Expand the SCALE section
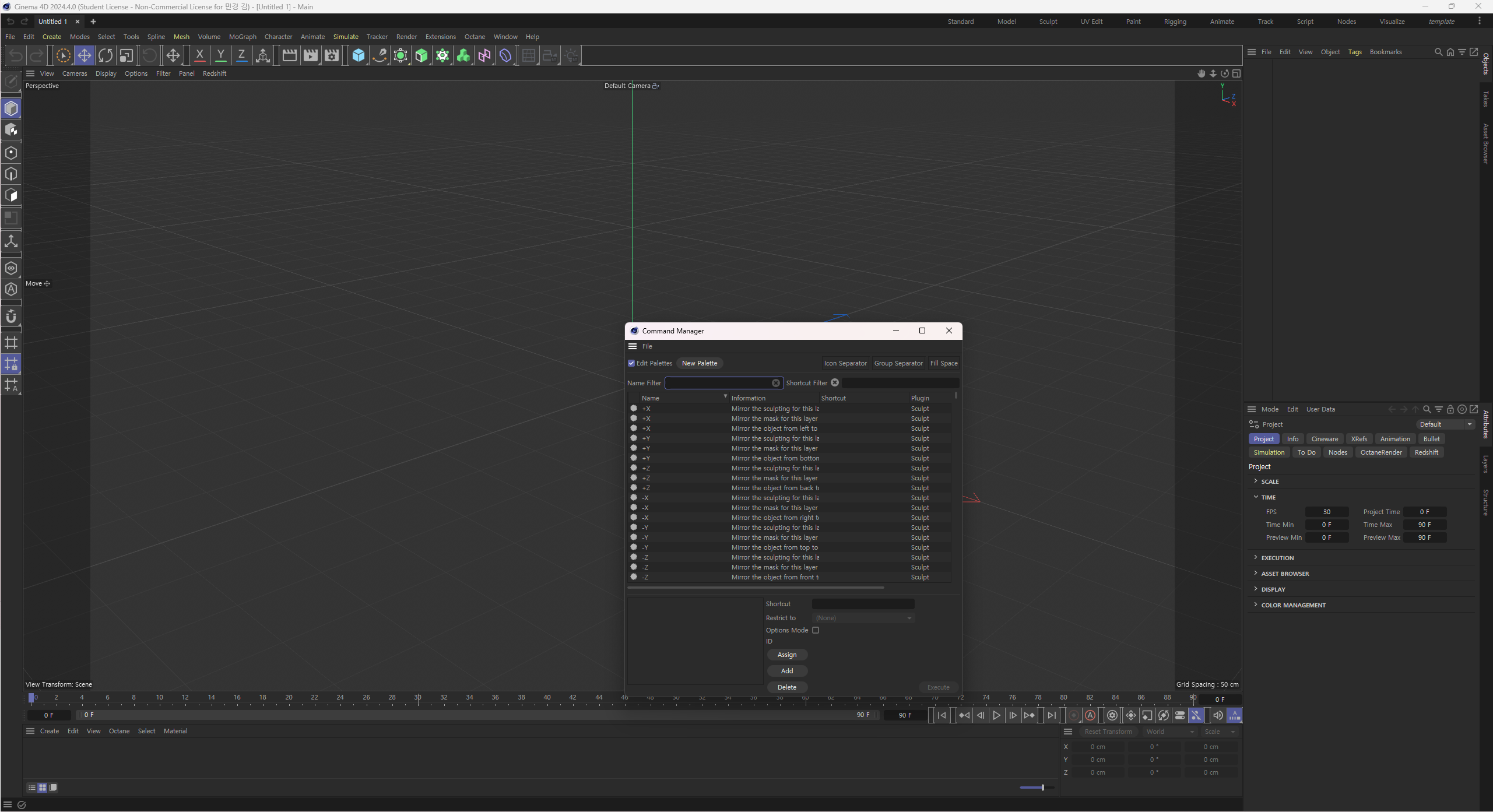 1256,481
